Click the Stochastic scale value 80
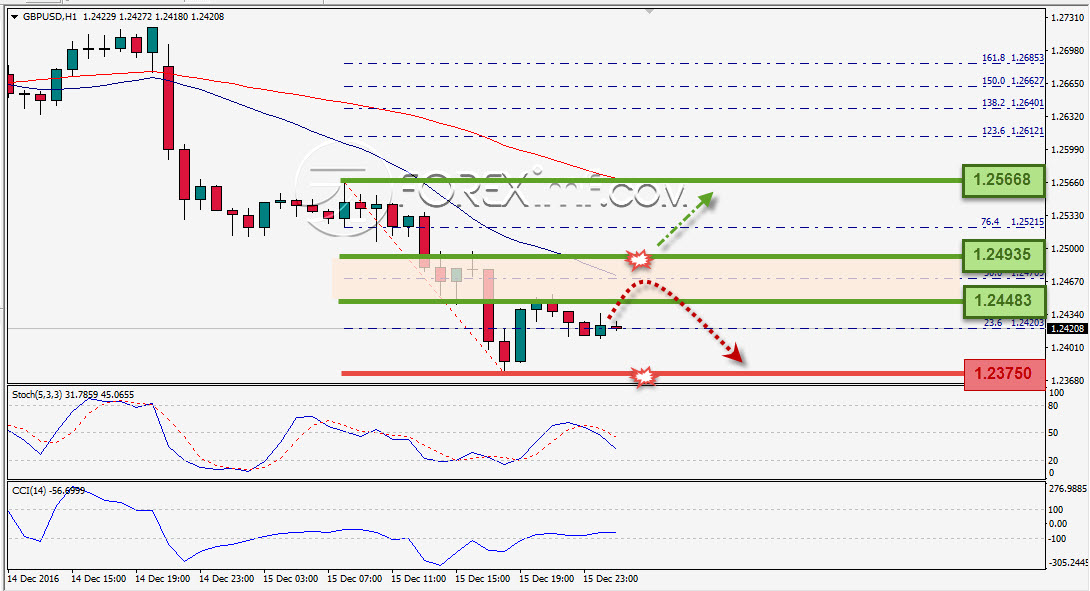Screen dimensions: 1090x591 [x=1053, y=406]
